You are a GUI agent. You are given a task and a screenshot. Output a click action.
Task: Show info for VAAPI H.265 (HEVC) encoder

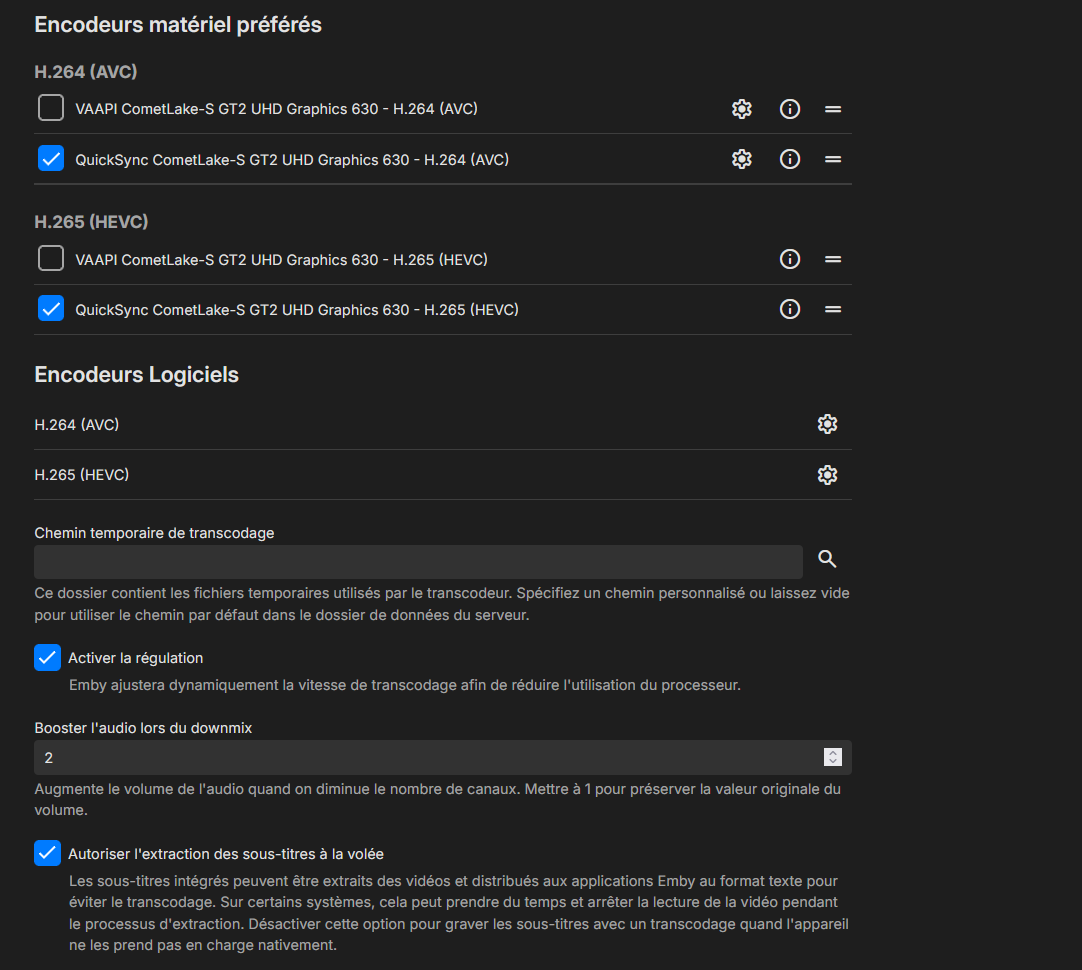pyautogui.click(x=790, y=259)
